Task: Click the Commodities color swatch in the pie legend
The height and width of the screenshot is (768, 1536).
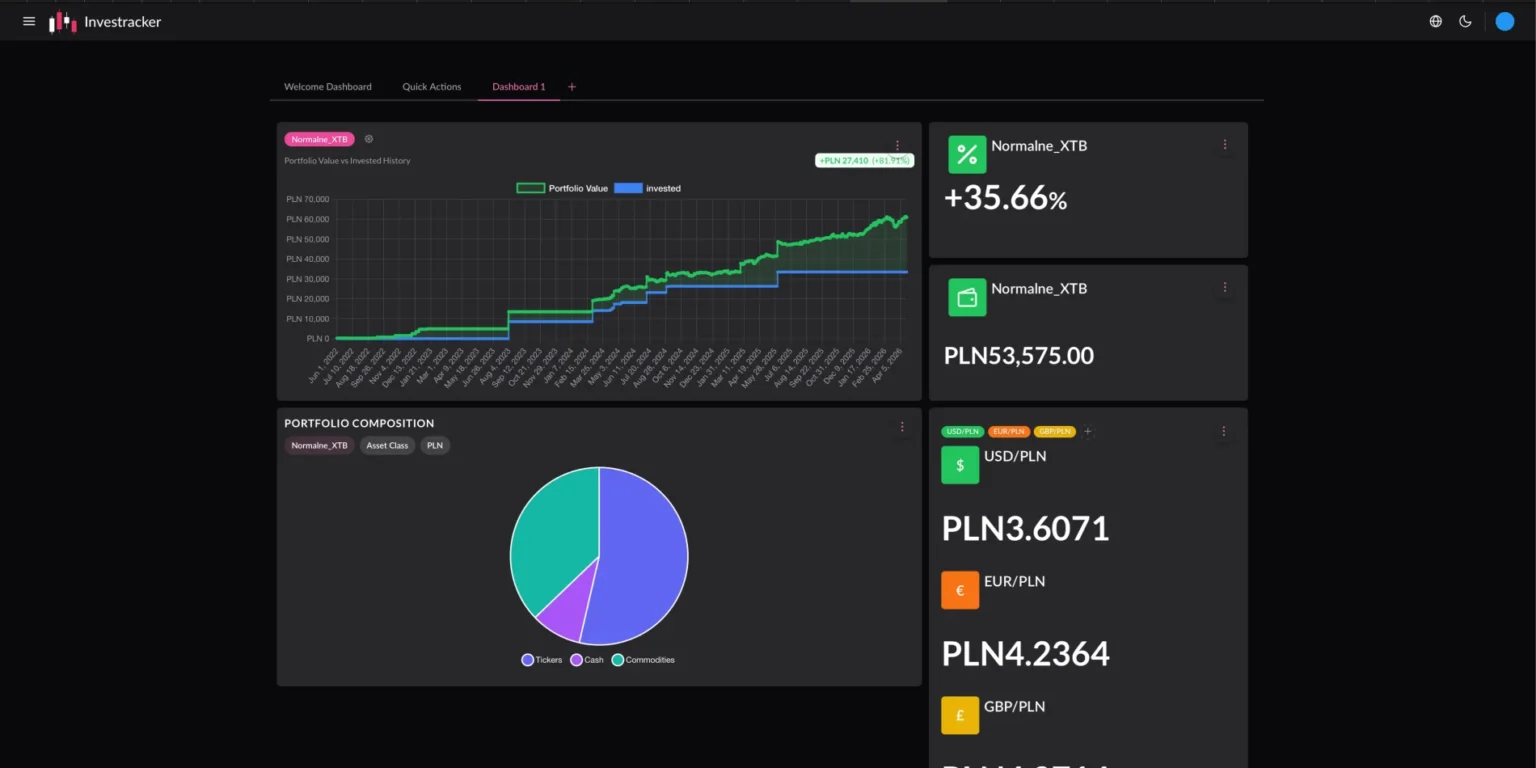Action: coord(617,660)
